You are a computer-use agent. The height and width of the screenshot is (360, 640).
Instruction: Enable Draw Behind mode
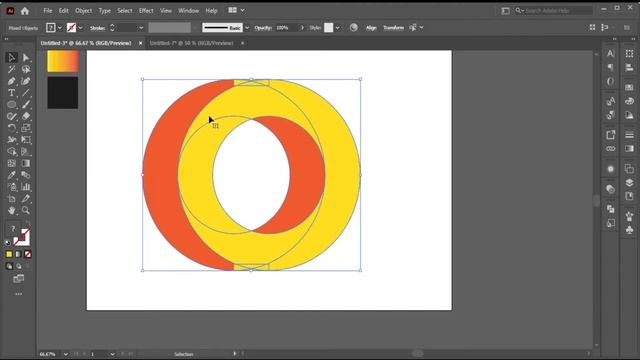click(x=18, y=266)
